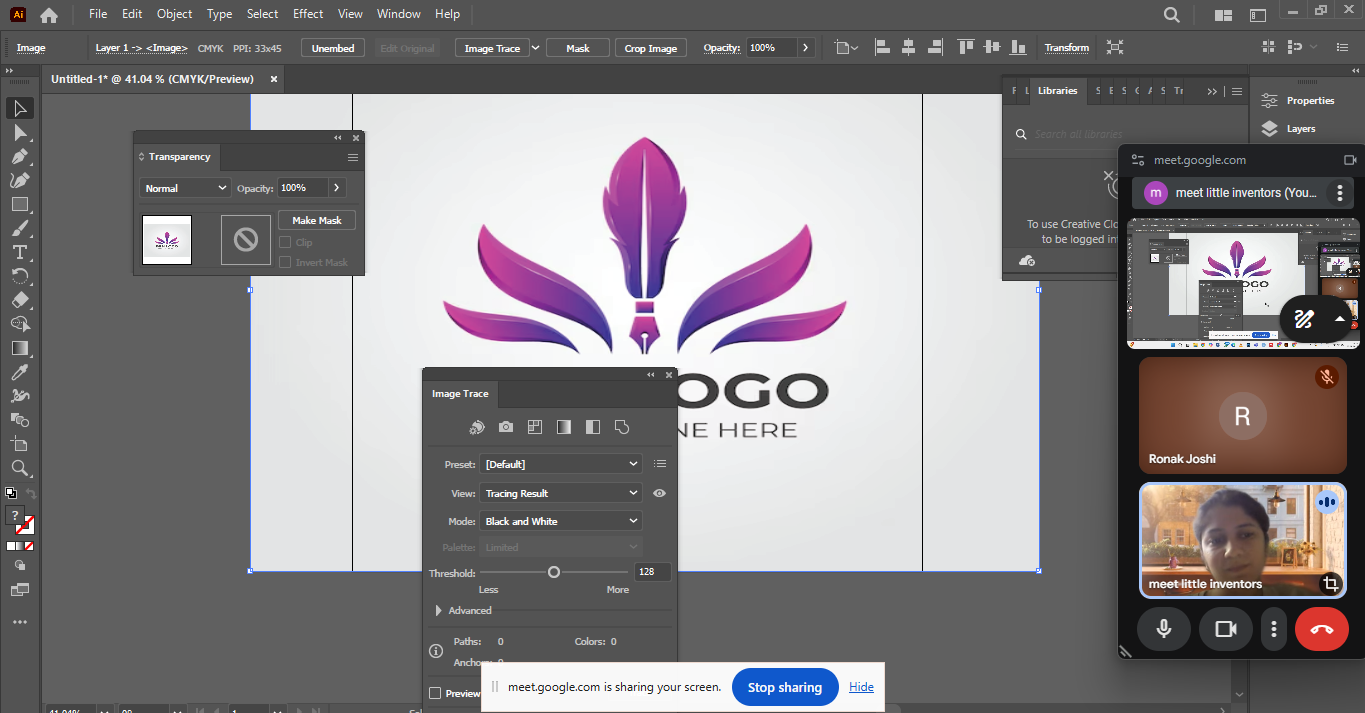Viewport: 1365px width, 713px height.
Task: Click the Make Mask button
Action: pyautogui.click(x=317, y=220)
